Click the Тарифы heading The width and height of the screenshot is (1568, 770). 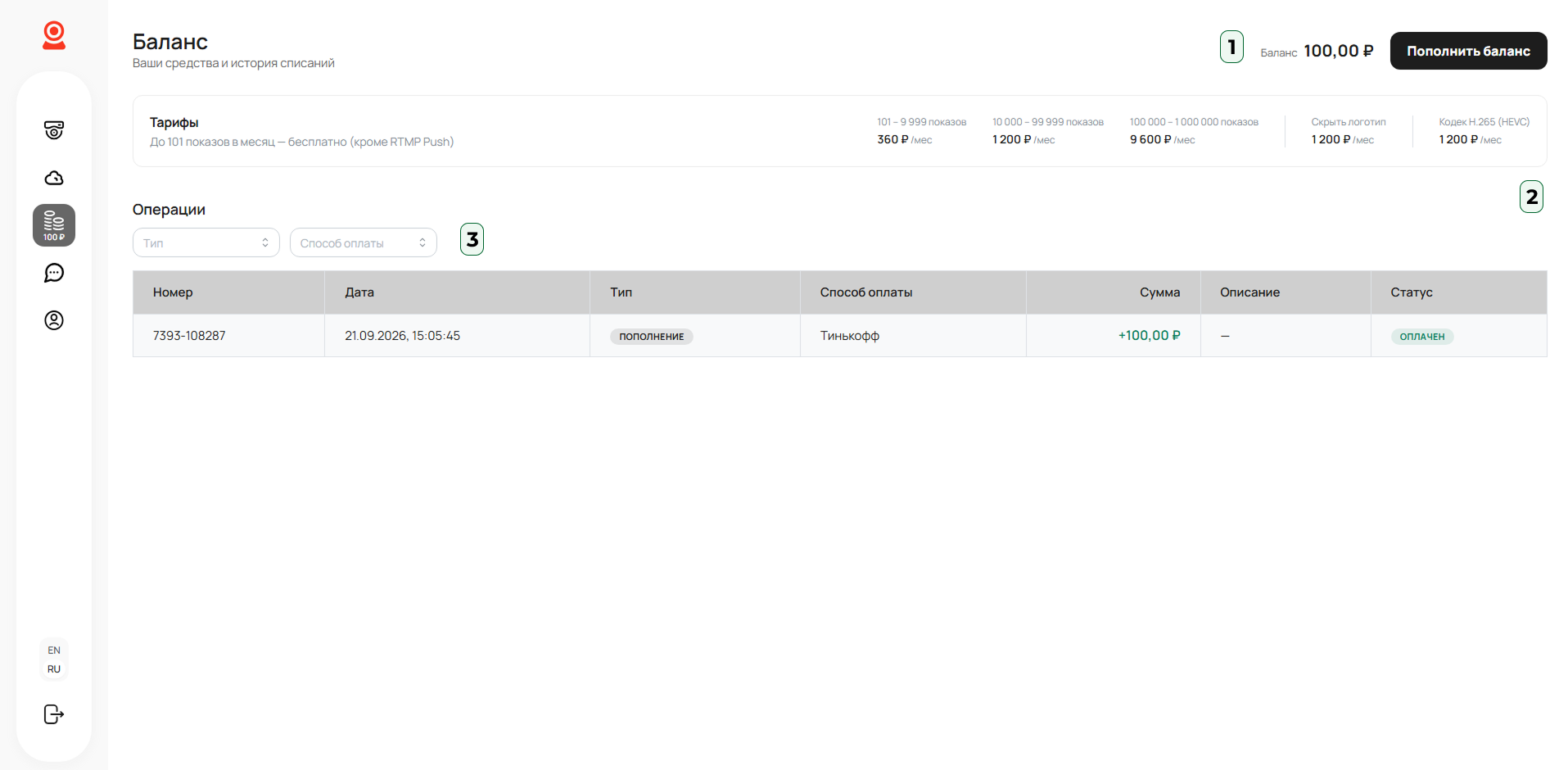(x=174, y=123)
